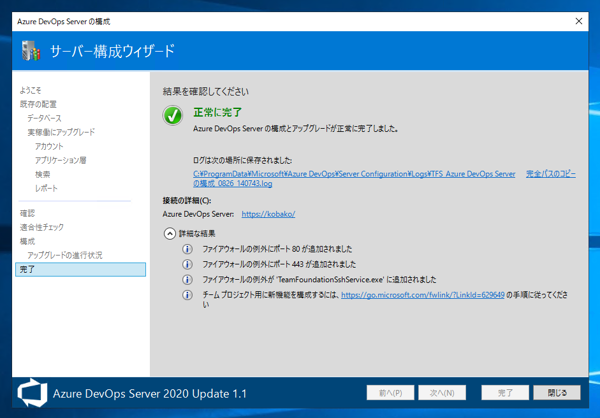Image resolution: width=600 pixels, height=418 pixels.
Task: Select 適合性チェック step in sidebar
Action: pyautogui.click(x=42, y=227)
